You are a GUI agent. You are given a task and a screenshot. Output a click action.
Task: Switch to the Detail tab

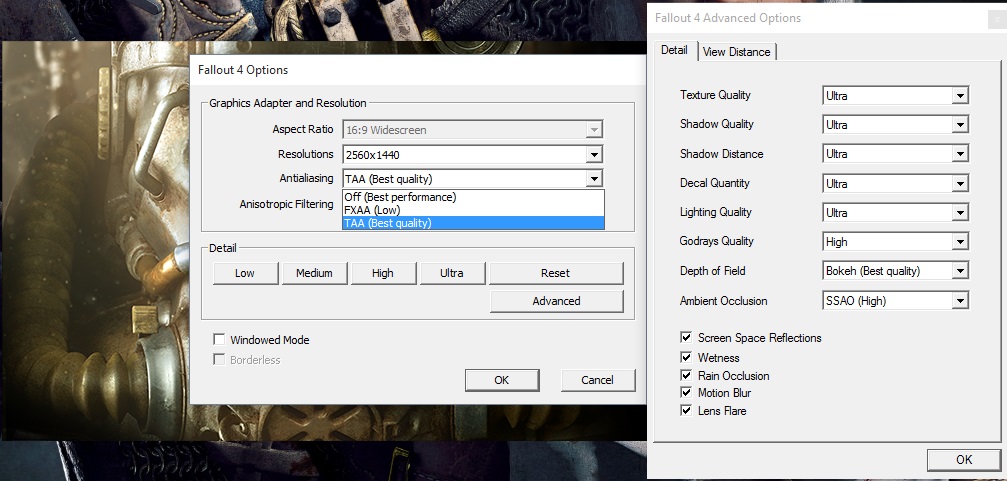(x=674, y=50)
